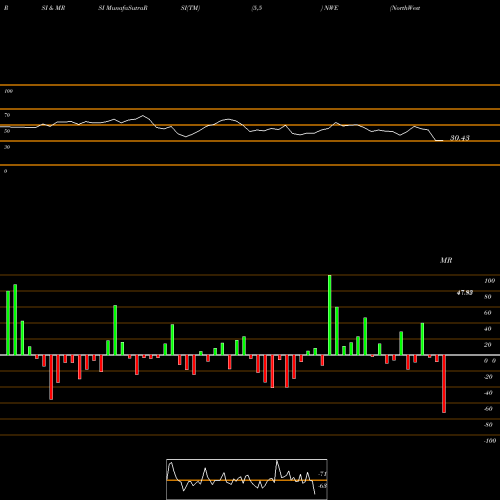Screen dimensions: 500x500
Task: Click the RSI axis label 70
Action: pos(7,115)
